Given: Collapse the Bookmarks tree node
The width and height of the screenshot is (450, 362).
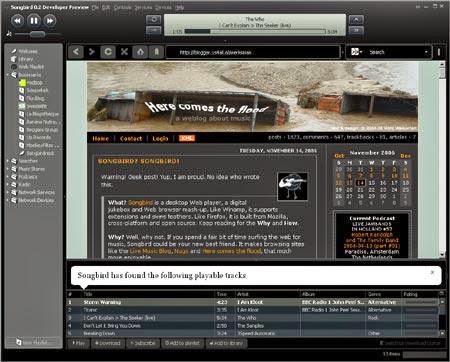Looking at the screenshot, I should [8, 75].
